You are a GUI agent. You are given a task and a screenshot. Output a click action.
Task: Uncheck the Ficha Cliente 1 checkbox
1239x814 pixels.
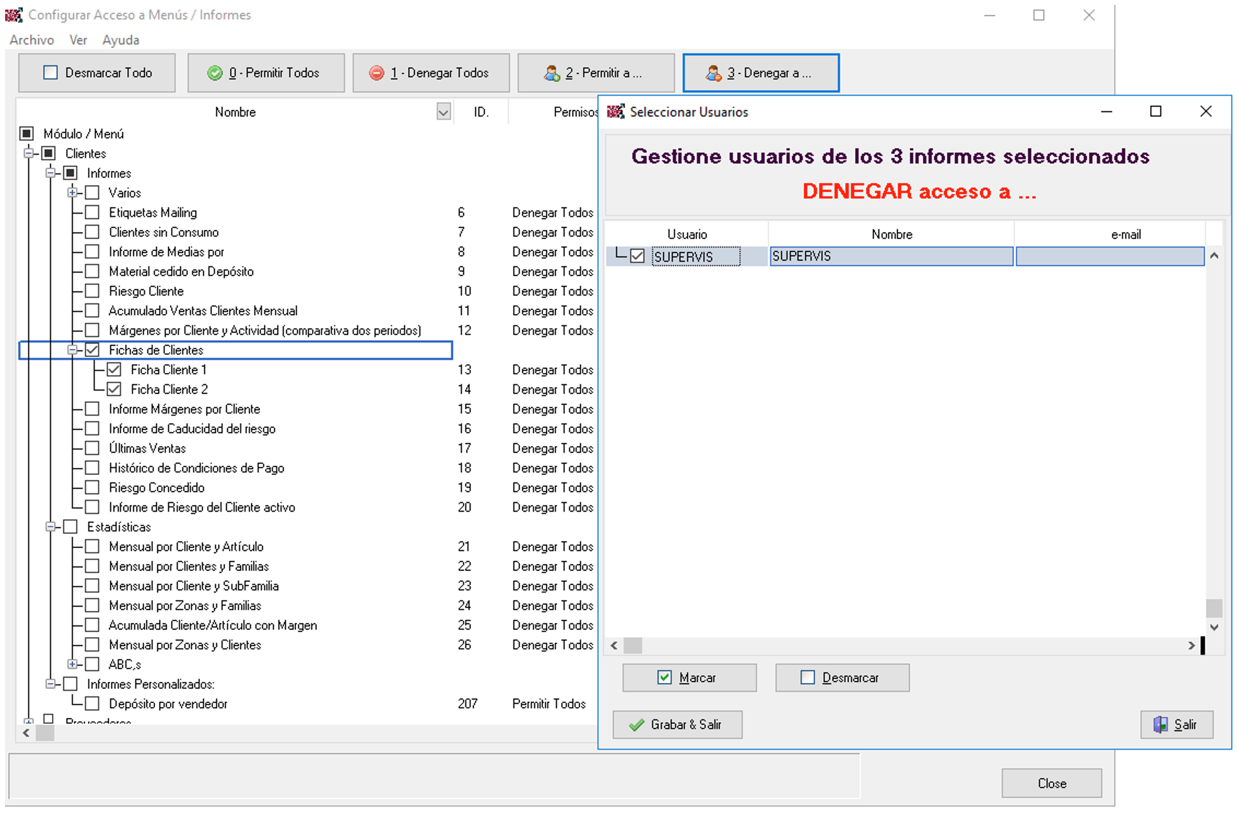[114, 370]
